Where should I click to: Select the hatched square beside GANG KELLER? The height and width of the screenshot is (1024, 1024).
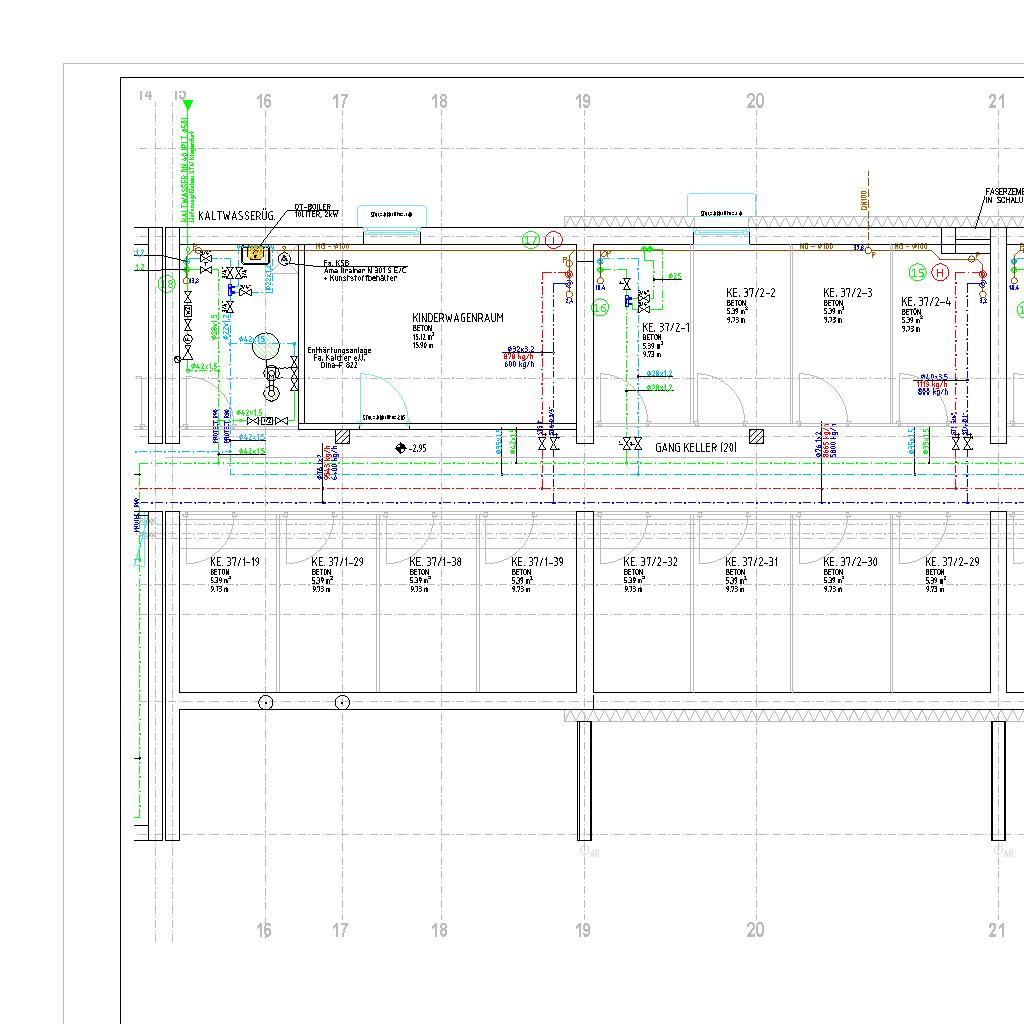click(x=757, y=436)
